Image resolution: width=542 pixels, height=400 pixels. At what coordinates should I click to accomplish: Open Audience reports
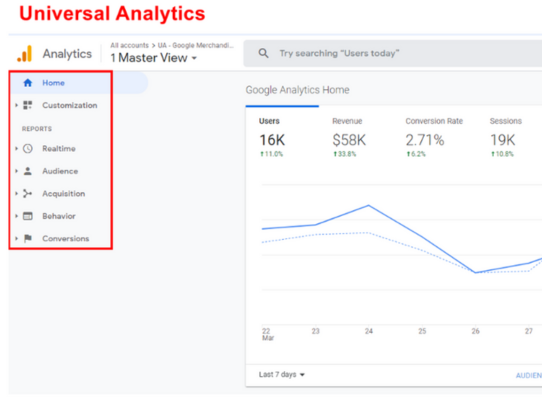60,171
